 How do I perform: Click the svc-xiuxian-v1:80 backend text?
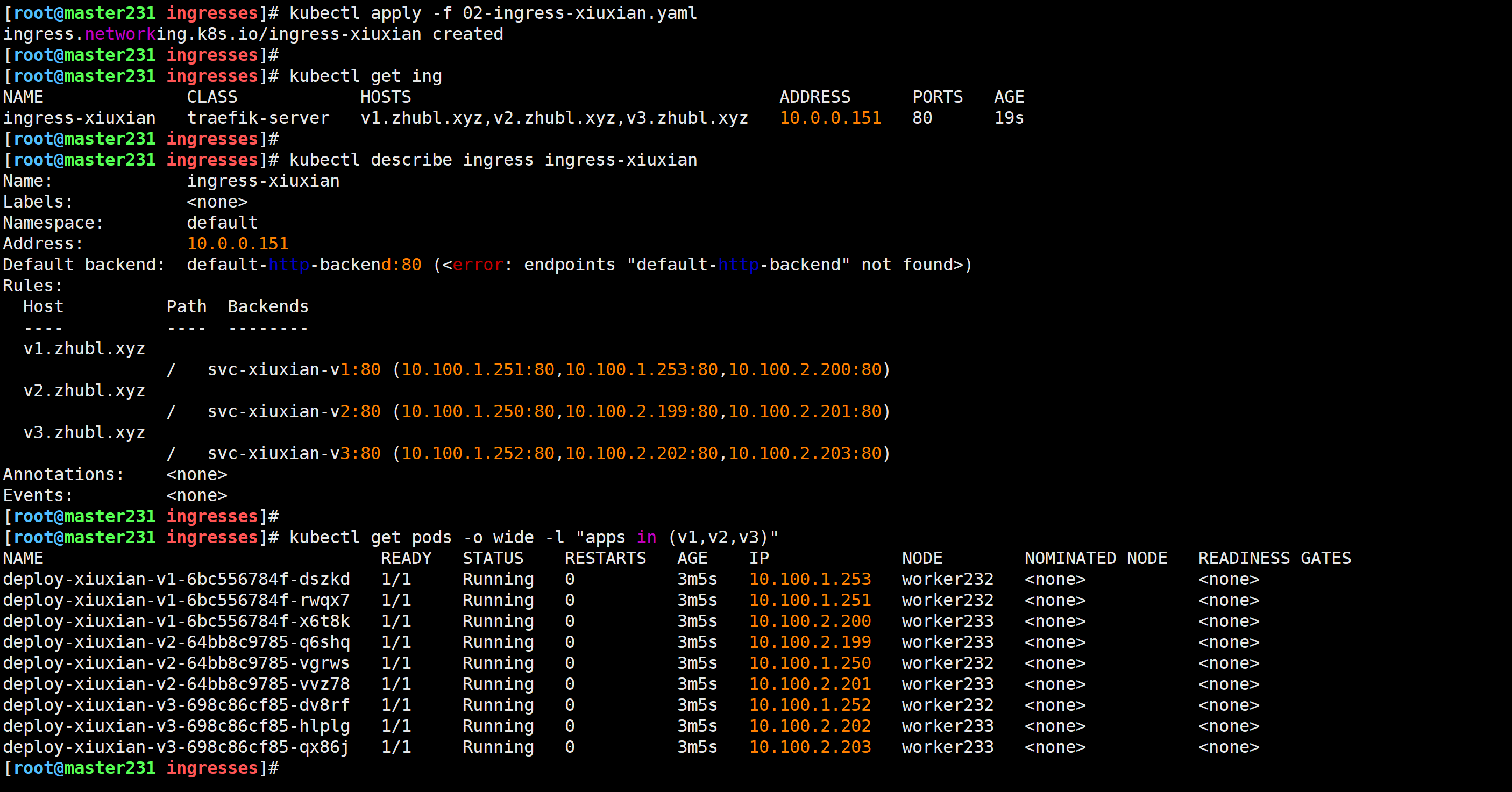point(294,369)
